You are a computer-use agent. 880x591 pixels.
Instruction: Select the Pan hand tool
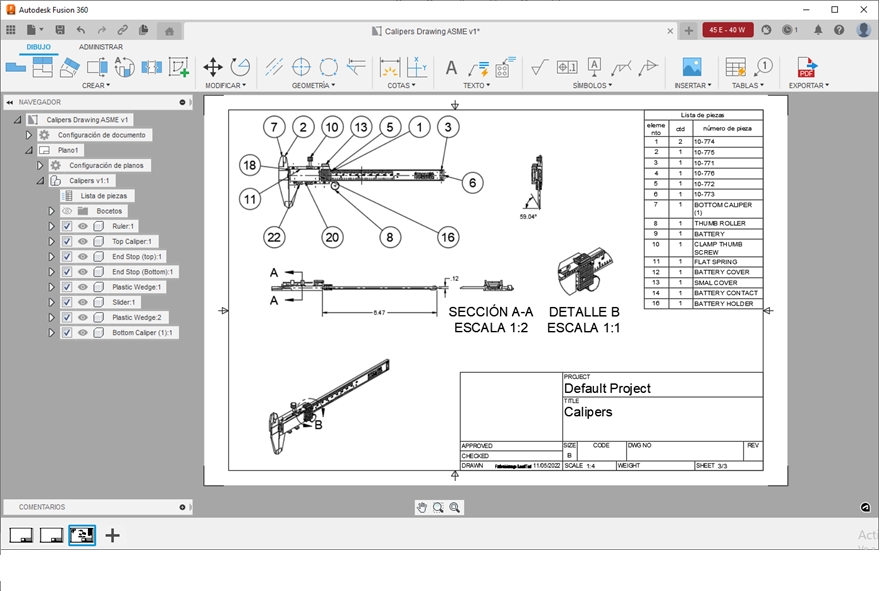(421, 507)
